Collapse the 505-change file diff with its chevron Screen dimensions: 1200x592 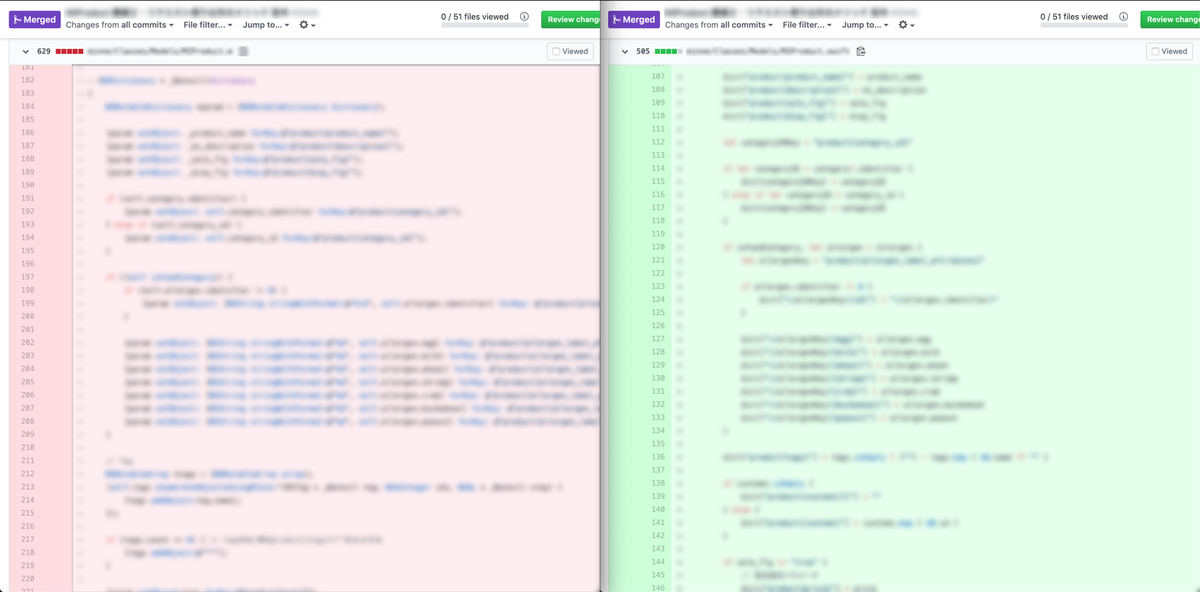(x=624, y=51)
